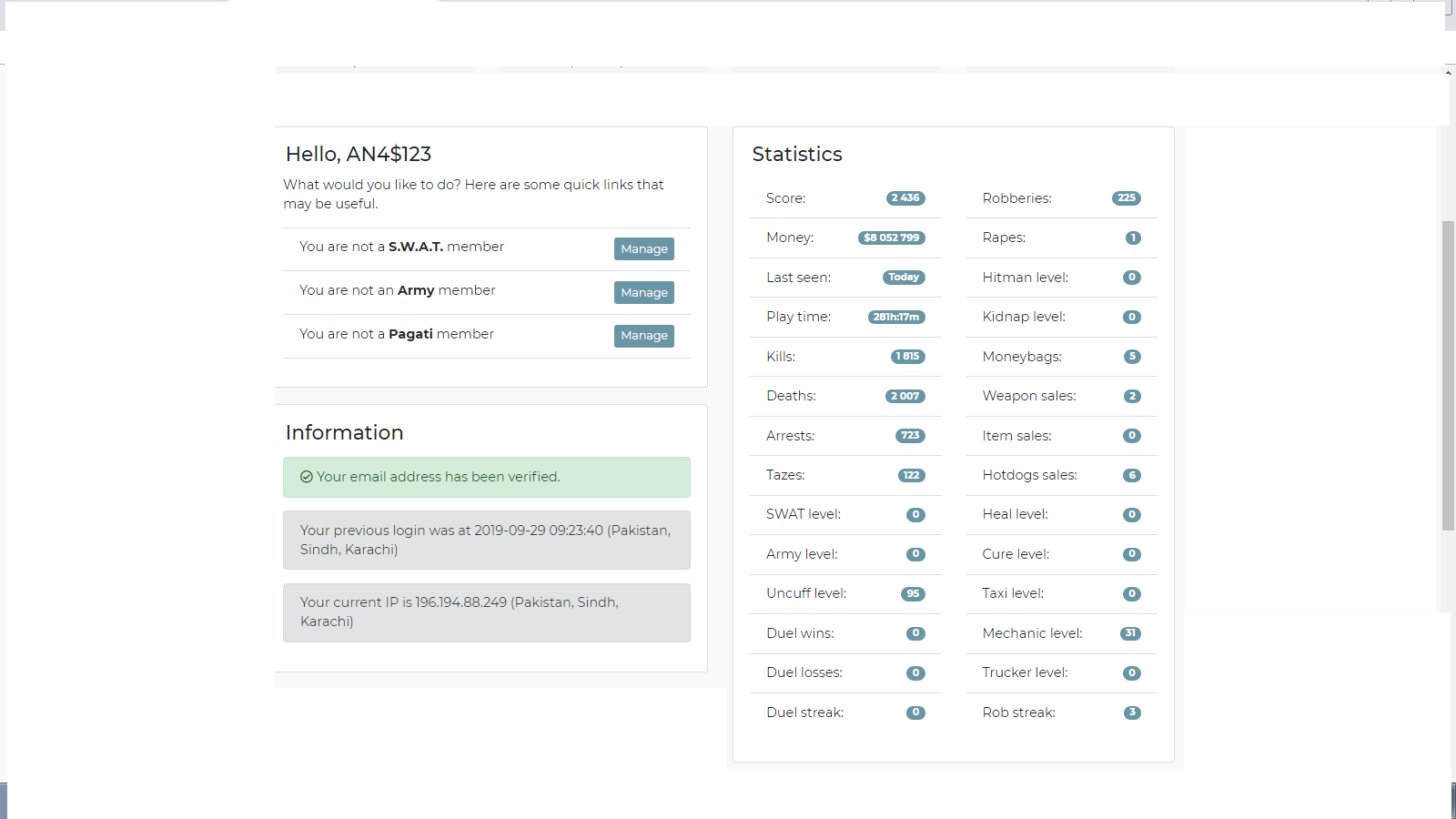This screenshot has width=1456, height=819.
Task: Click the Uncuff level badge 95
Action: click(x=913, y=593)
